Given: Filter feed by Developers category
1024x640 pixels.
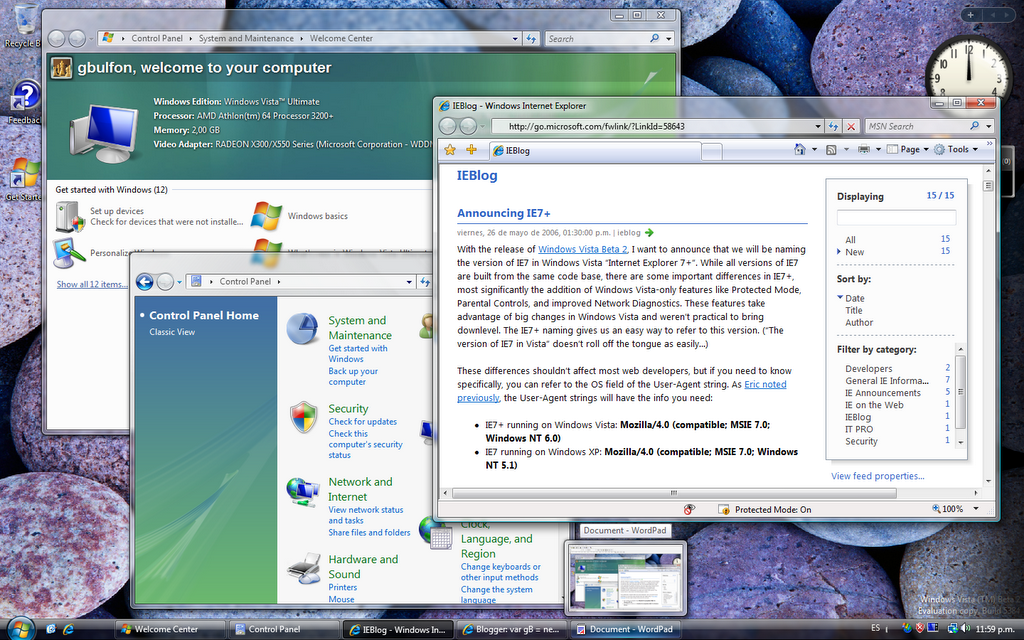Looking at the screenshot, I should [869, 368].
